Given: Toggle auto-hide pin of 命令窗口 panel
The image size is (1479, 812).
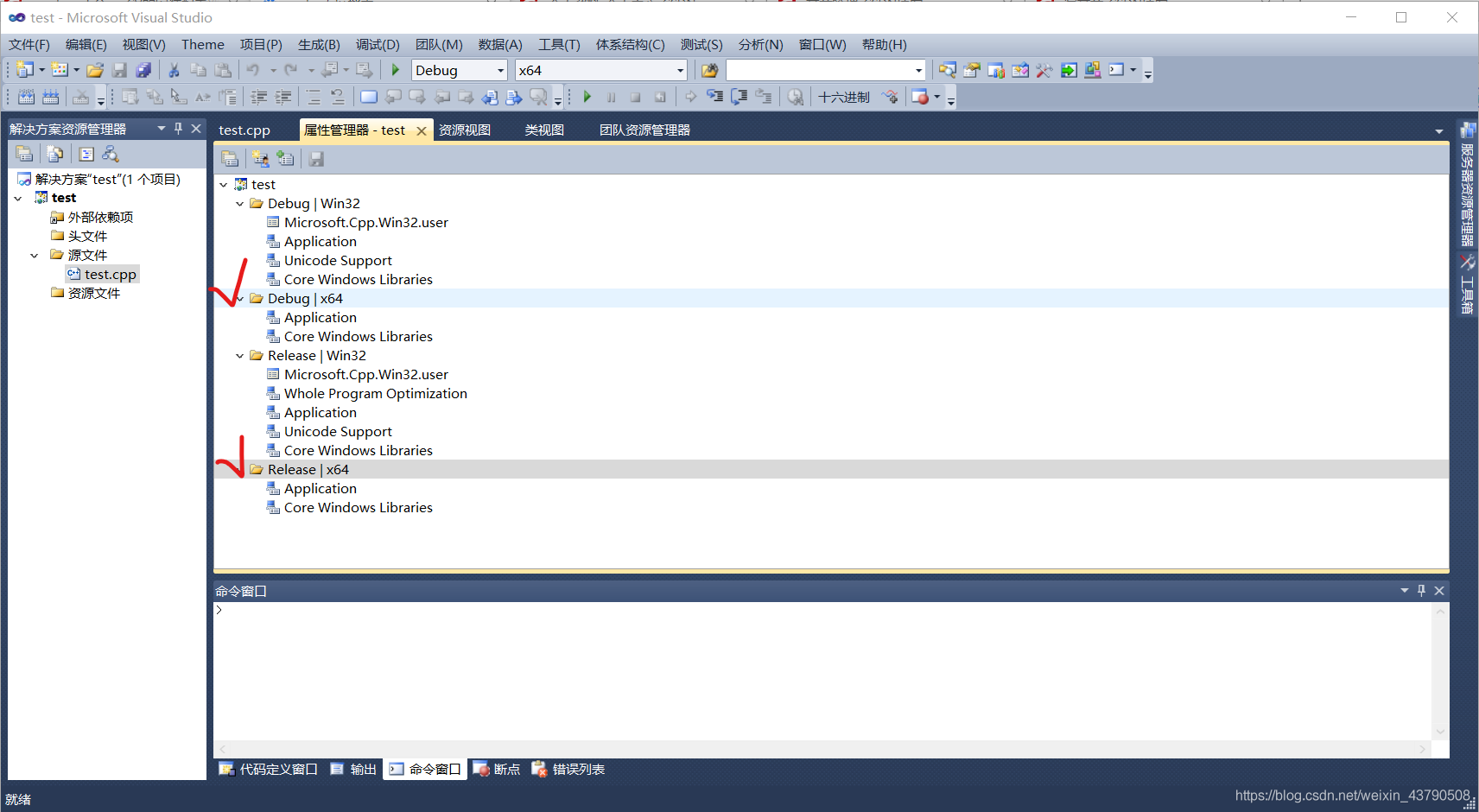Looking at the screenshot, I should 1421,590.
